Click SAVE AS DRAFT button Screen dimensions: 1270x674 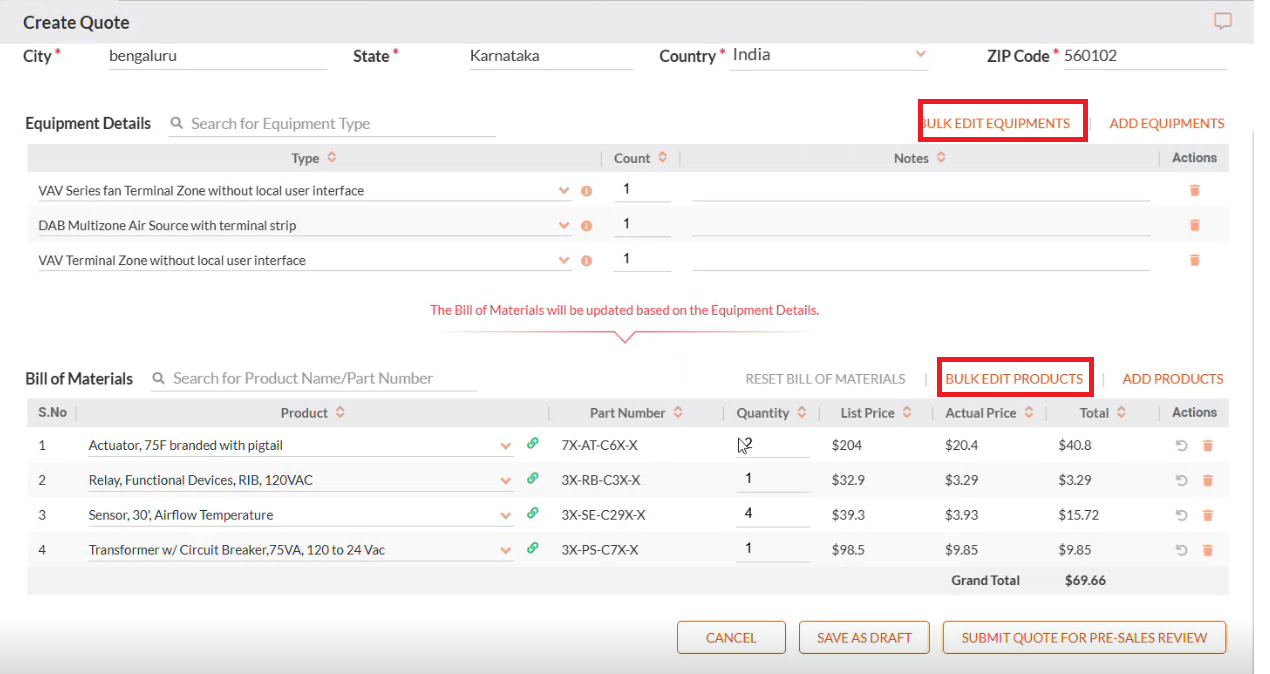(x=864, y=637)
